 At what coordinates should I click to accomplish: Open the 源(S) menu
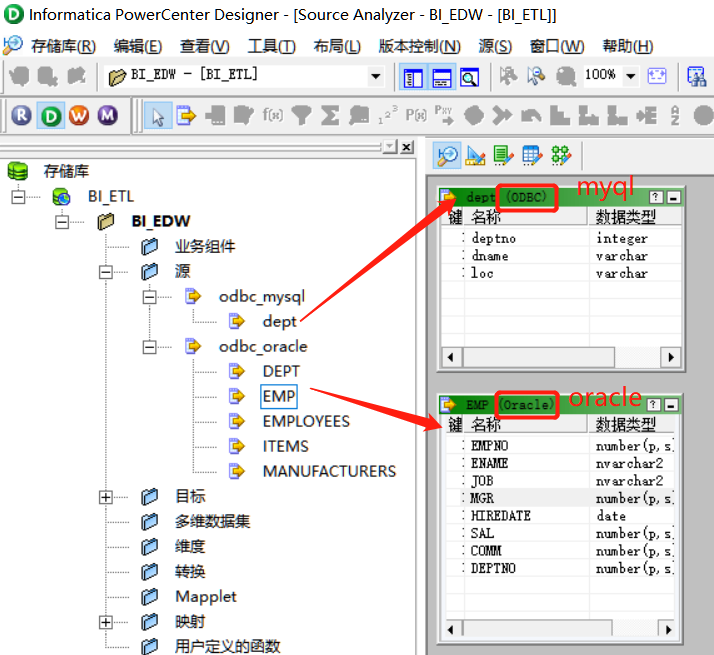click(495, 46)
